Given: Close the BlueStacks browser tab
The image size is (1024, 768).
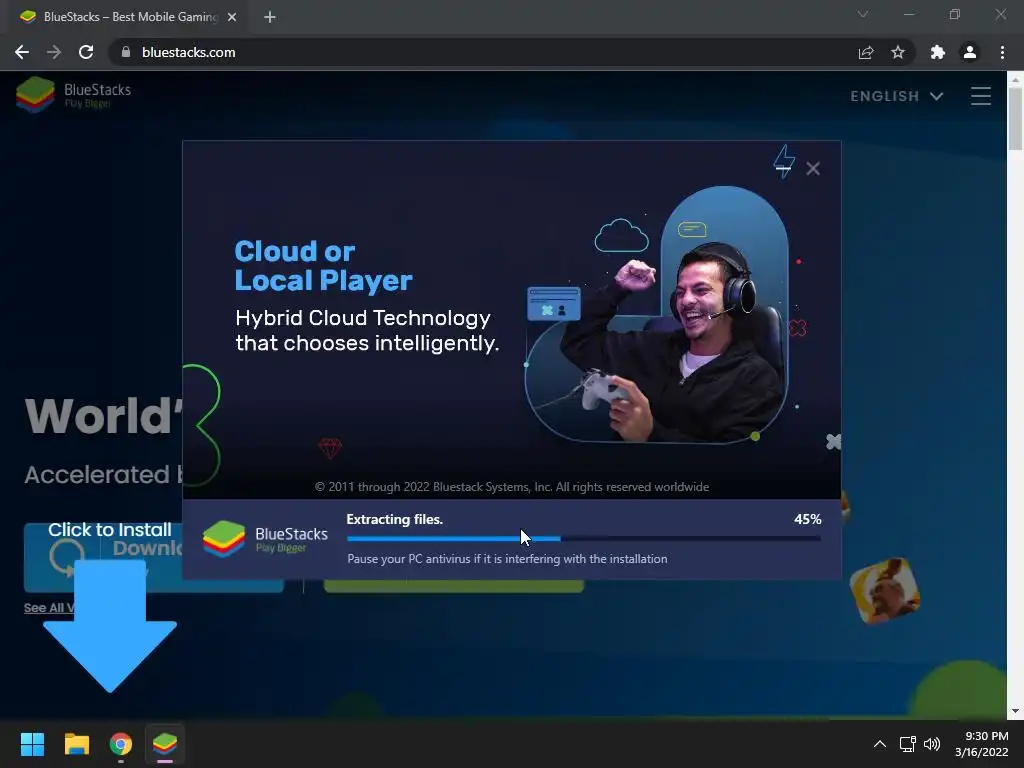Looking at the screenshot, I should point(232,17).
